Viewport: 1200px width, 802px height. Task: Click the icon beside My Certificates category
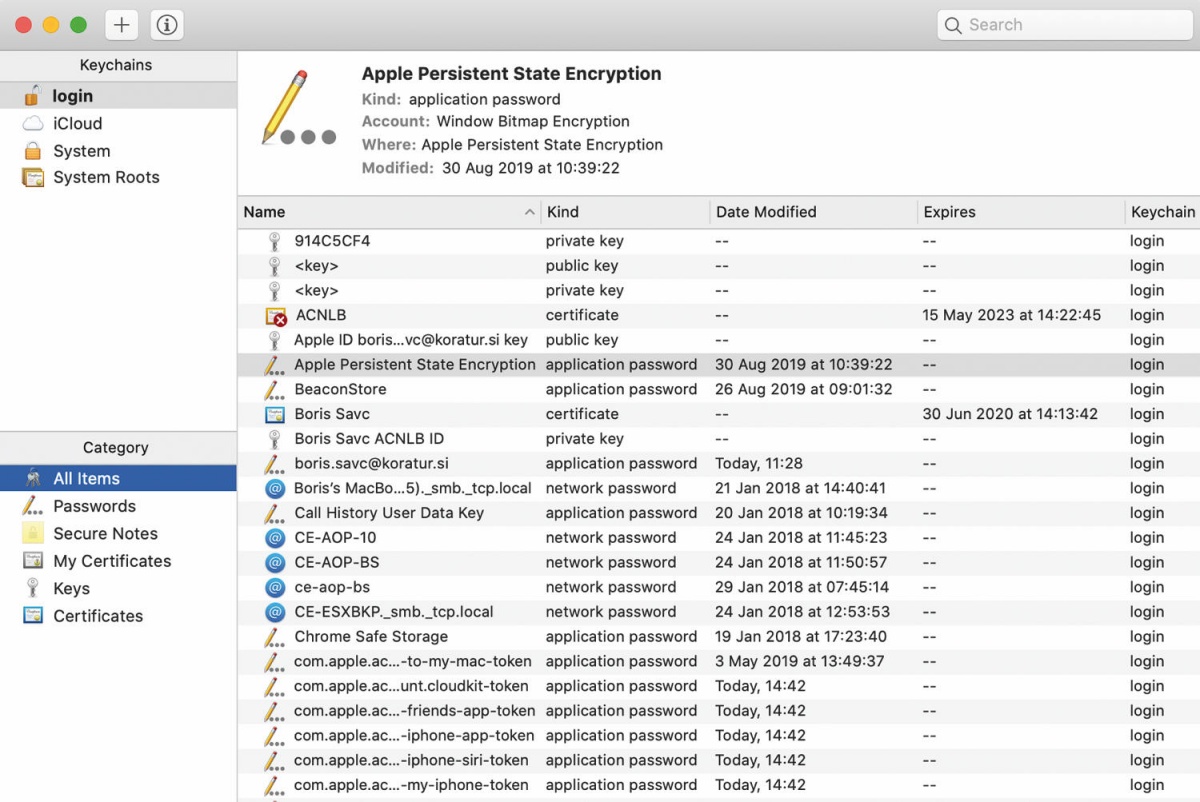tap(33, 561)
